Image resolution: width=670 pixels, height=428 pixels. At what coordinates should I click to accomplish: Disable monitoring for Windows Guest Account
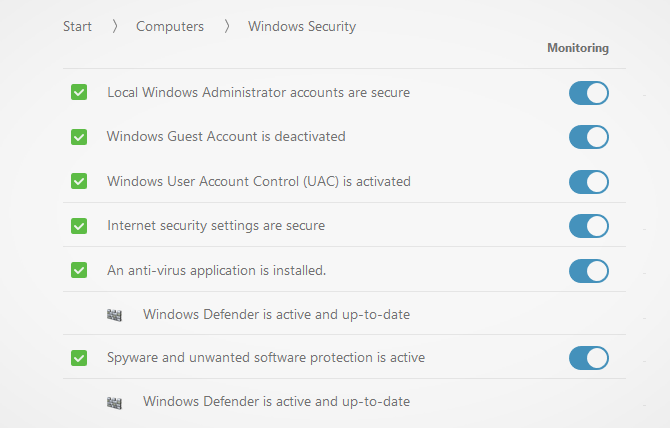coord(589,137)
